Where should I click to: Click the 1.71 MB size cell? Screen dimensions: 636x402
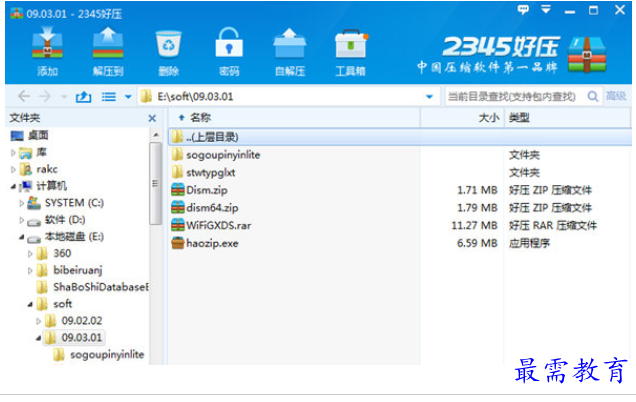click(x=477, y=190)
